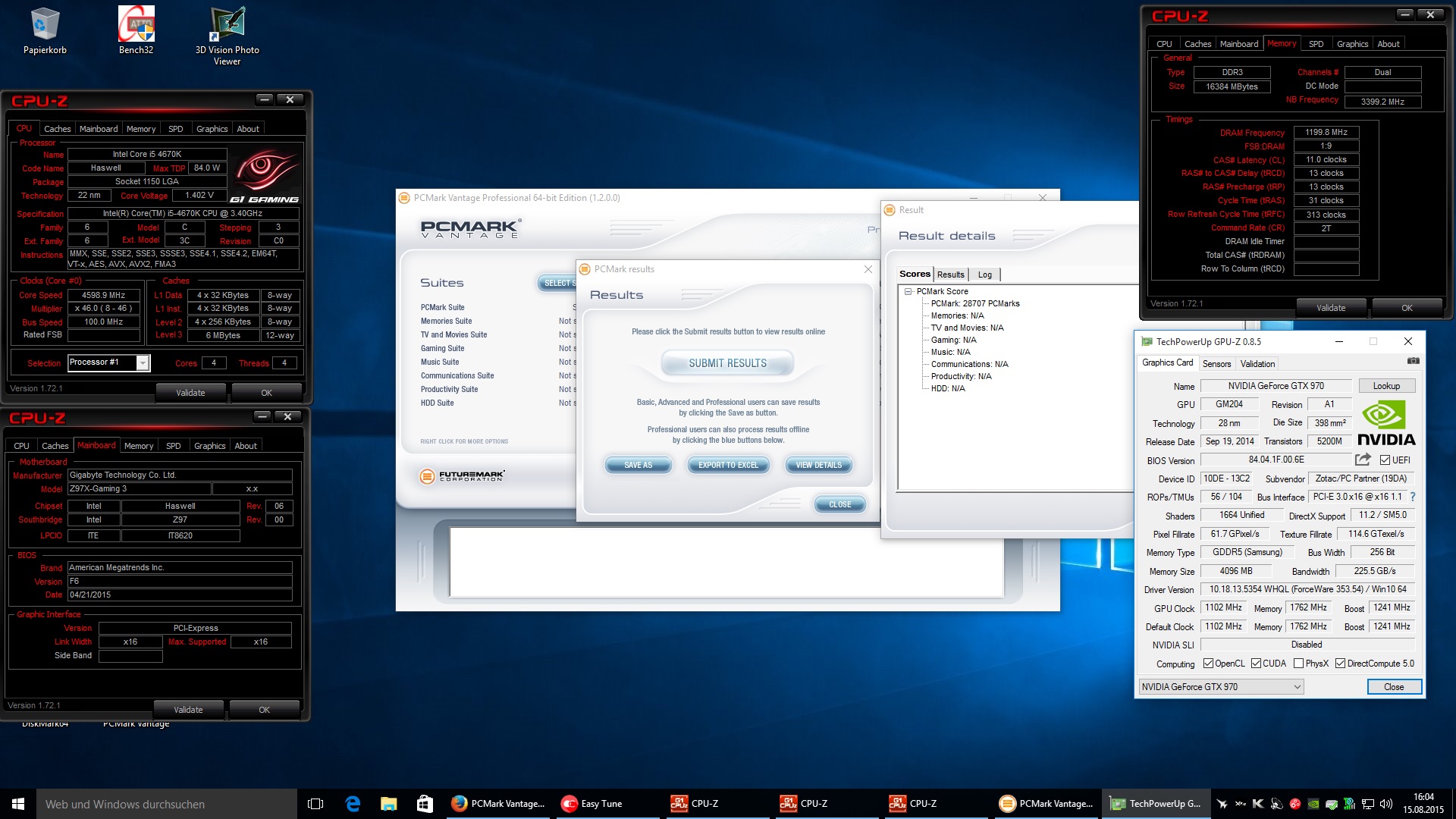
Task: Switch to Easy Tune in the taskbar
Action: coord(607,804)
